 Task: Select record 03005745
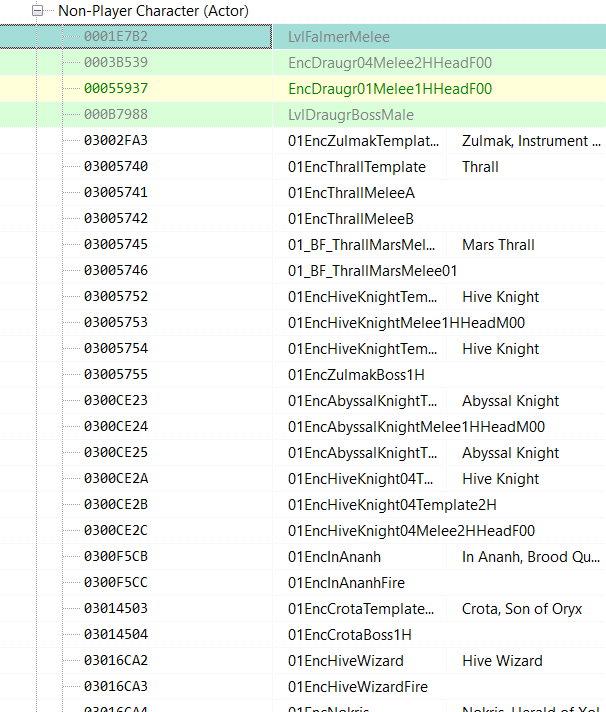(116, 244)
